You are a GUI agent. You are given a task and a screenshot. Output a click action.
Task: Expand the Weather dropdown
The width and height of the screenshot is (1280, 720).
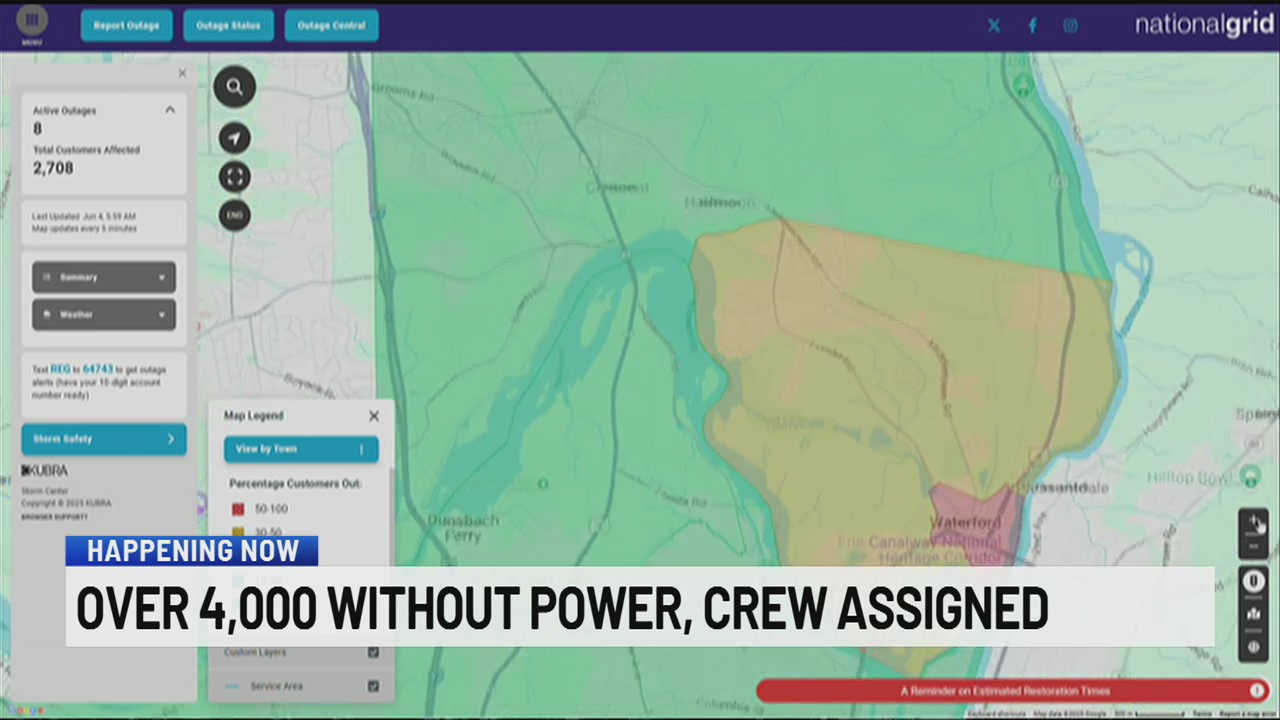point(103,314)
